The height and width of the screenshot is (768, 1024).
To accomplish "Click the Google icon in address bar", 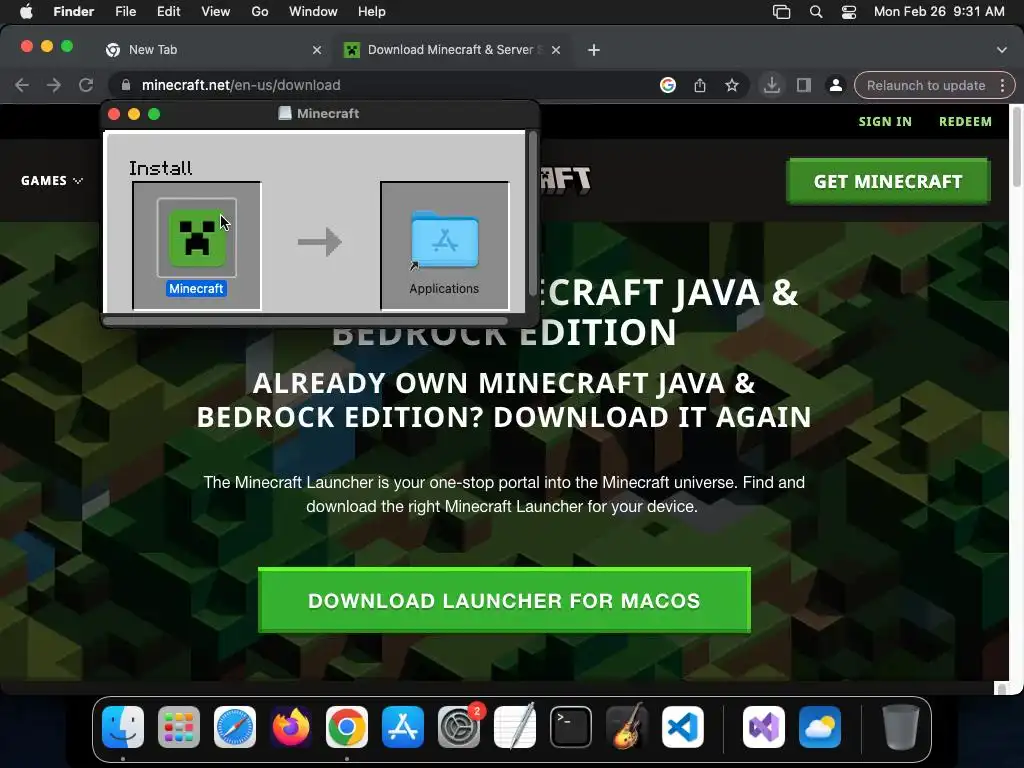I will (667, 86).
